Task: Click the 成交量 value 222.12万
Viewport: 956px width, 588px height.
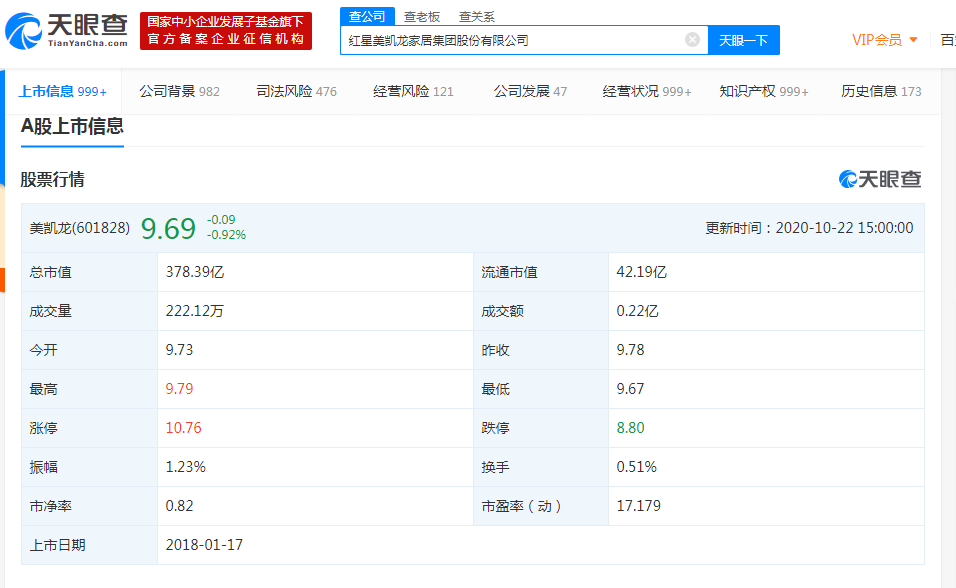Action: (194, 311)
